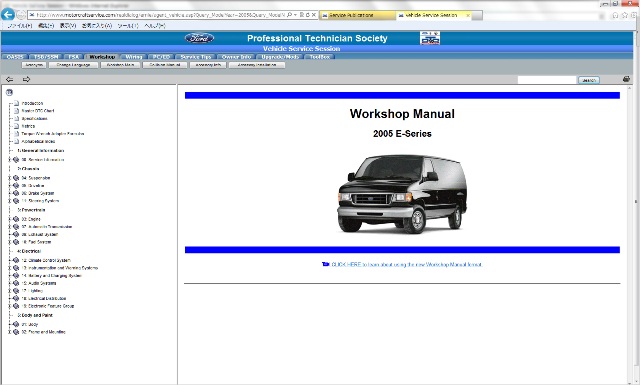Image resolution: width=640 pixels, height=385 pixels.
Task: Select the Workshop tab
Action: pyautogui.click(x=102, y=57)
